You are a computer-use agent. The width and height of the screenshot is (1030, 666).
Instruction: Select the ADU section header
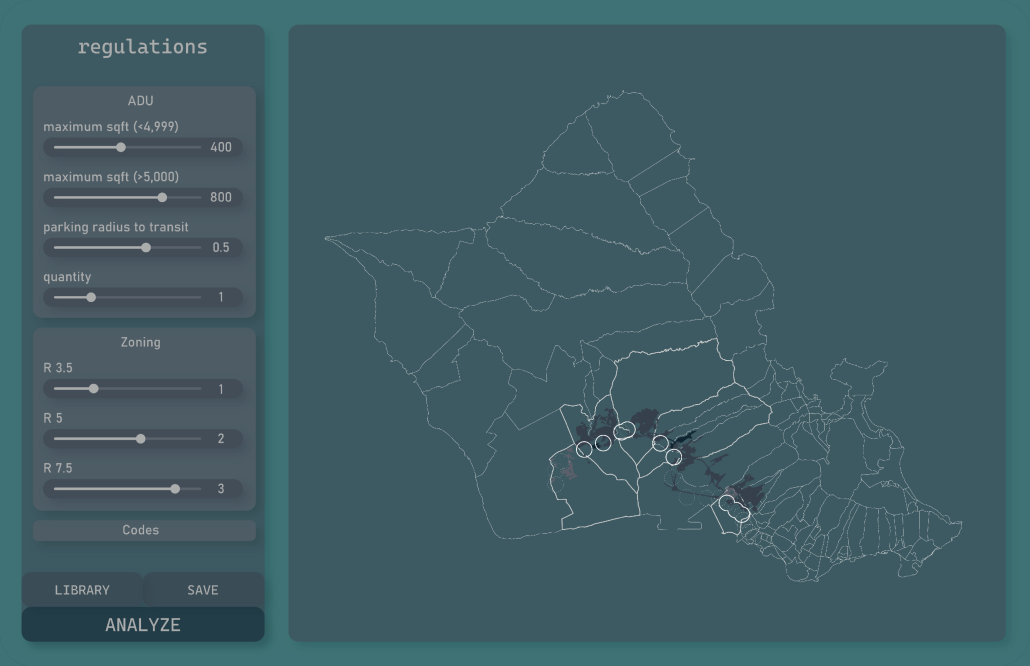(x=142, y=100)
